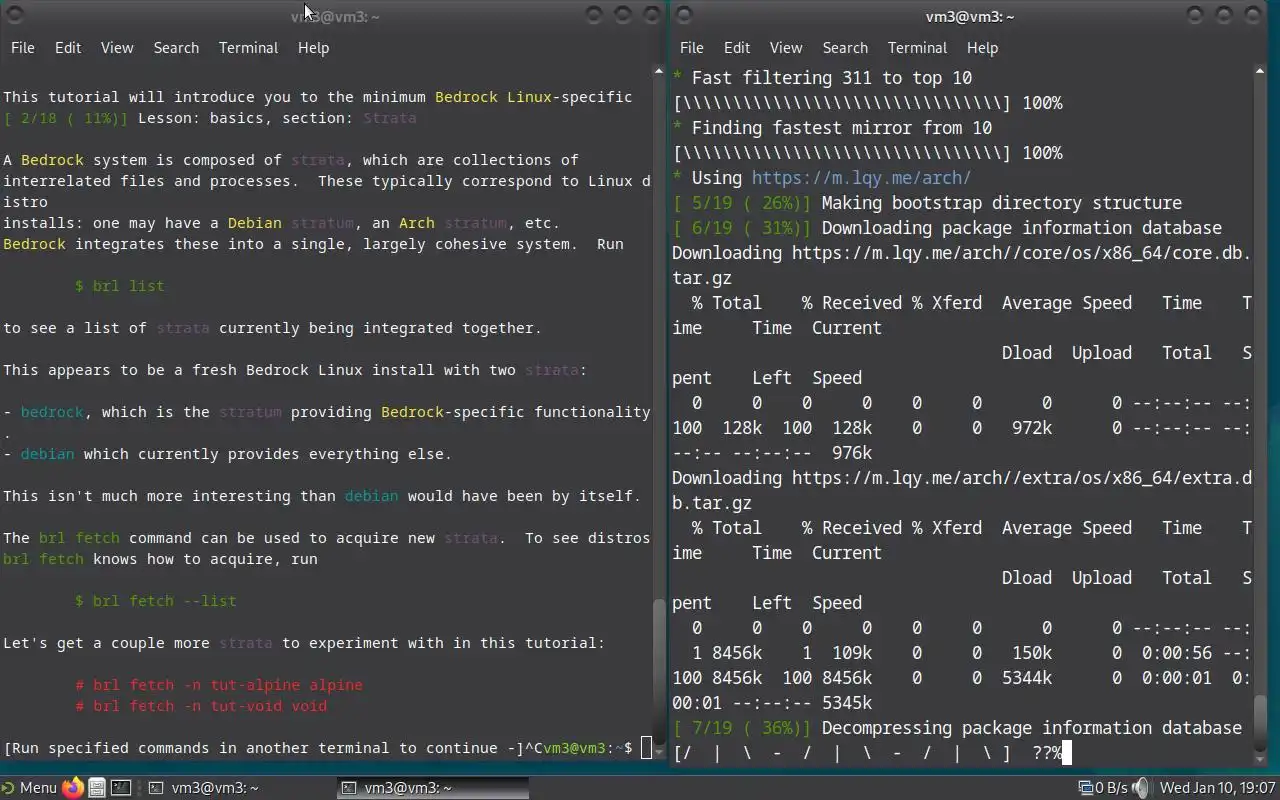The height and width of the screenshot is (800, 1280).
Task: Launch terminal from the taskbar launcher icon
Action: [x=120, y=787]
